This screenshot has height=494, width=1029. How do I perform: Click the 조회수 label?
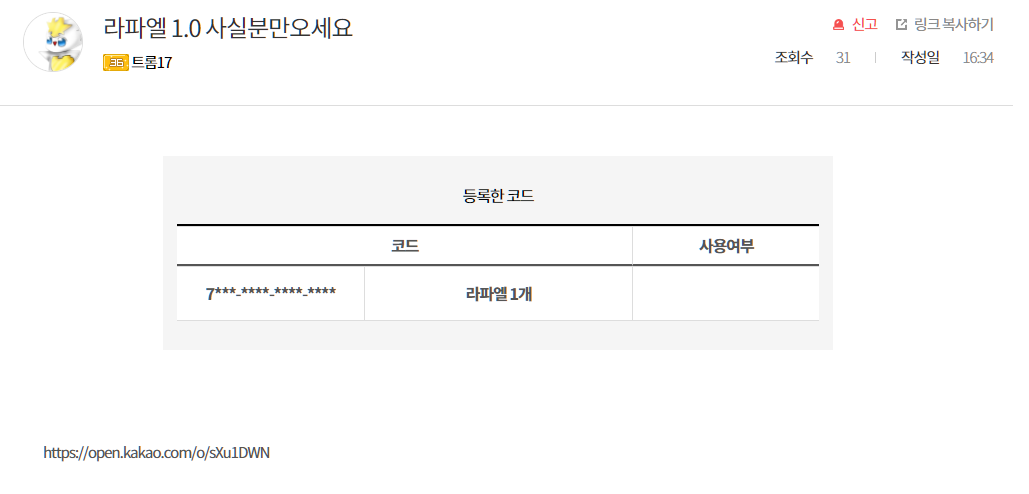coord(793,57)
